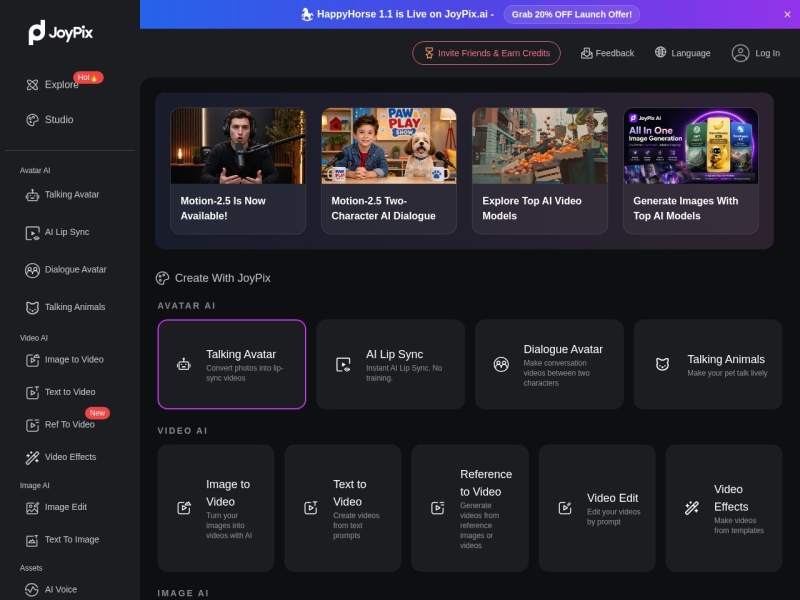Open Studio from the sidebar
Image resolution: width=800 pixels, height=600 pixels.
[x=50, y=120]
